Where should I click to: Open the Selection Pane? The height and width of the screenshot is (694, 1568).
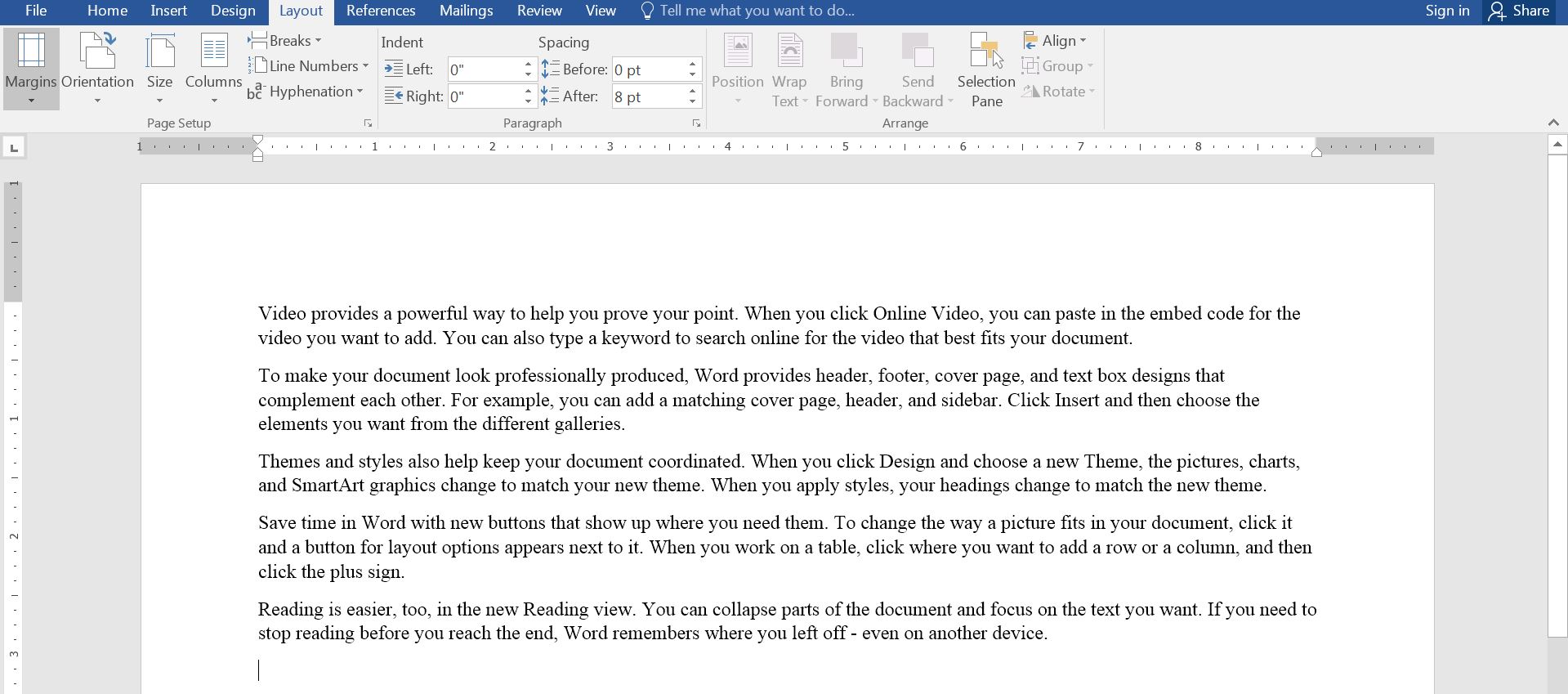(986, 69)
